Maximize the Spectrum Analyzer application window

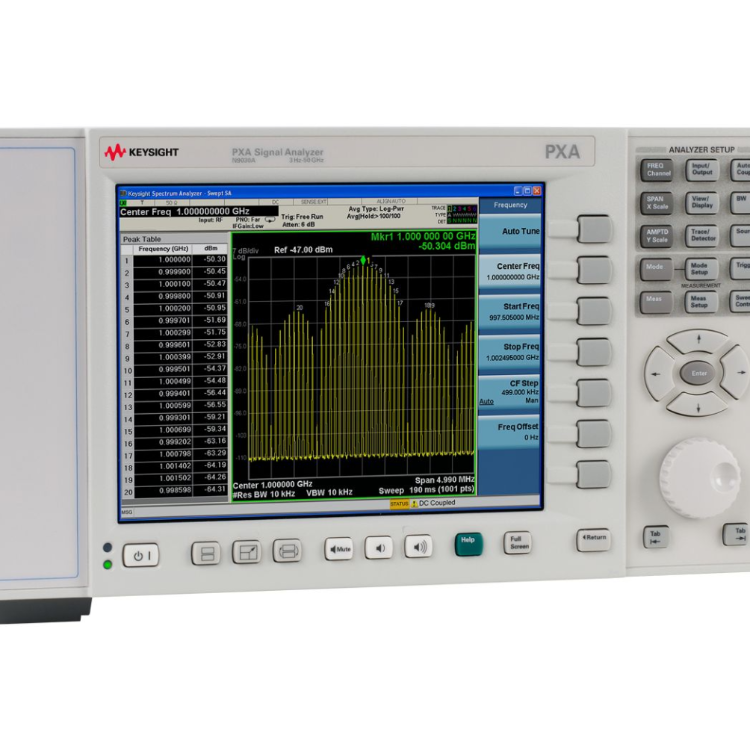pyautogui.click(x=528, y=191)
